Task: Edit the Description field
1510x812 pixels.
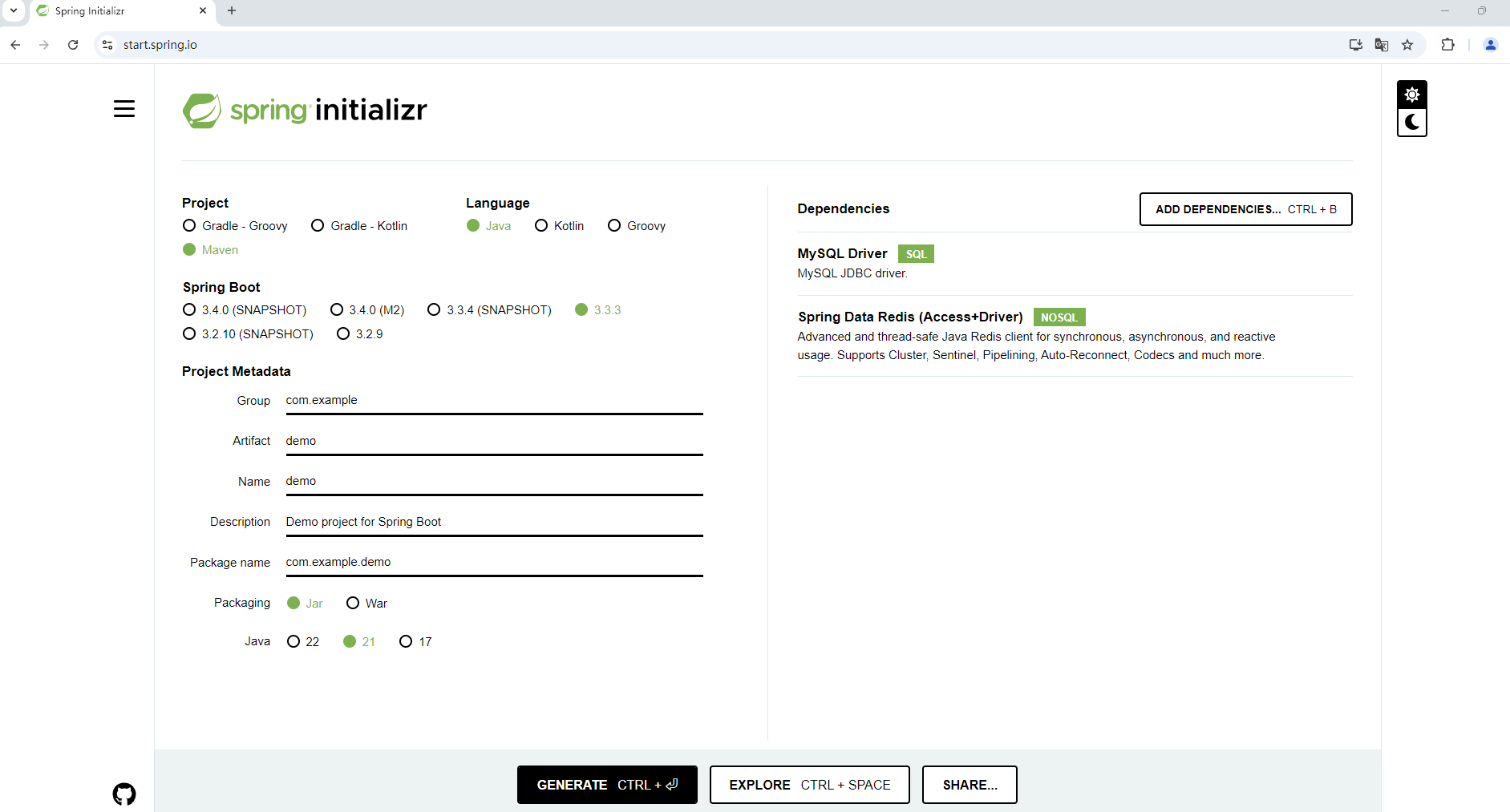Action: 494,523
